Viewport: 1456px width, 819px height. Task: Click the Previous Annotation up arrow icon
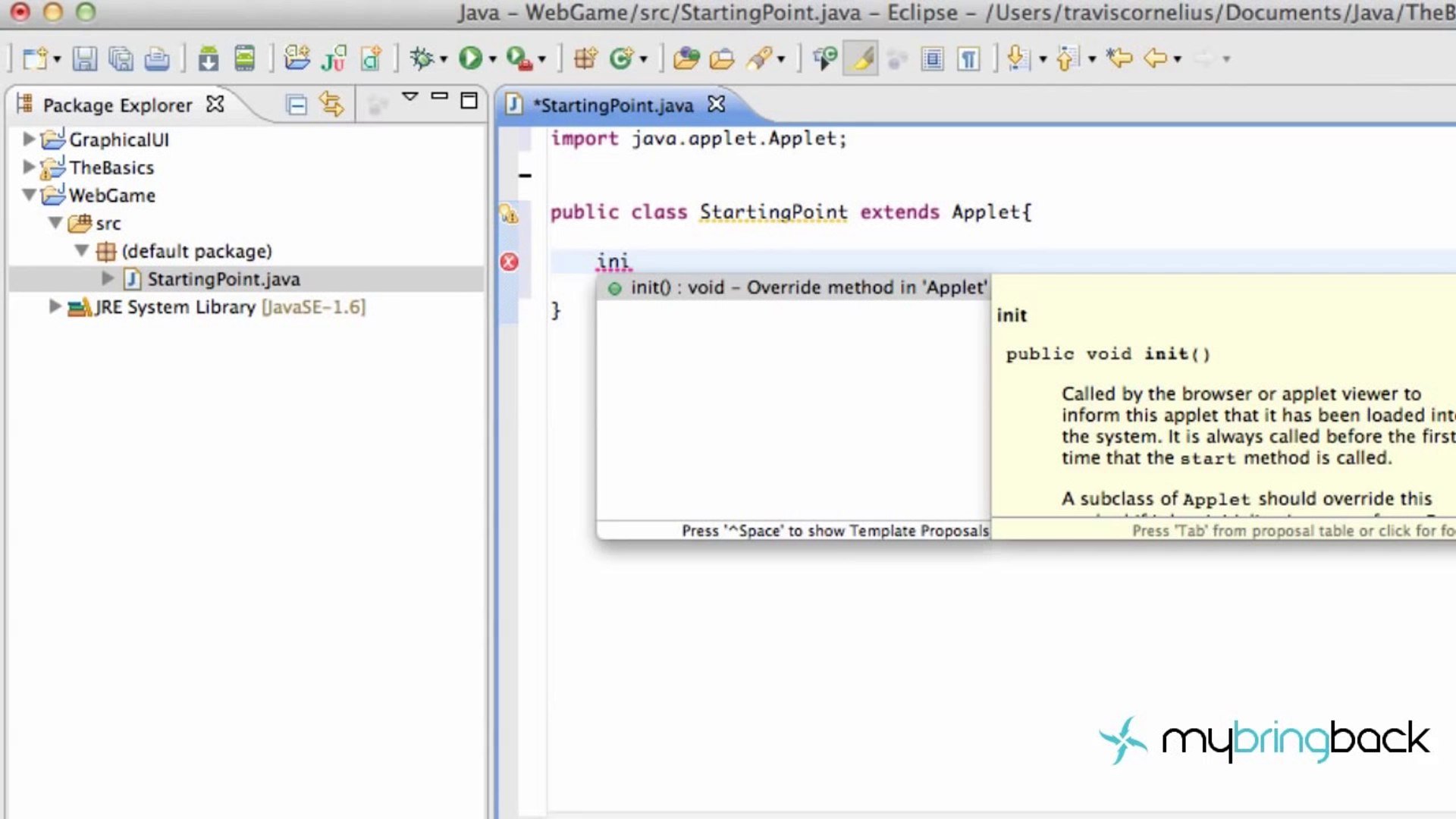[1067, 58]
